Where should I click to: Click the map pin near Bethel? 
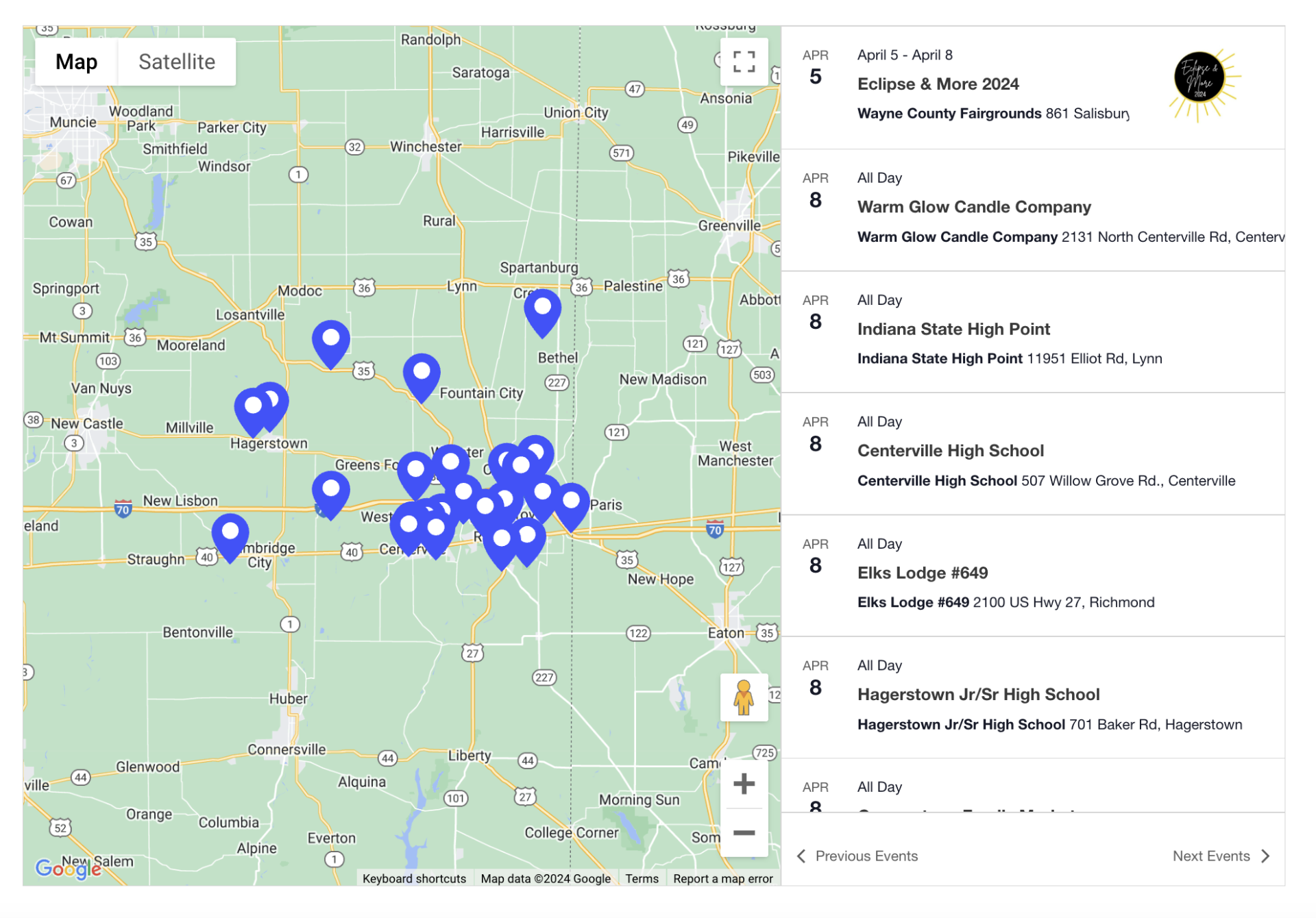542,310
